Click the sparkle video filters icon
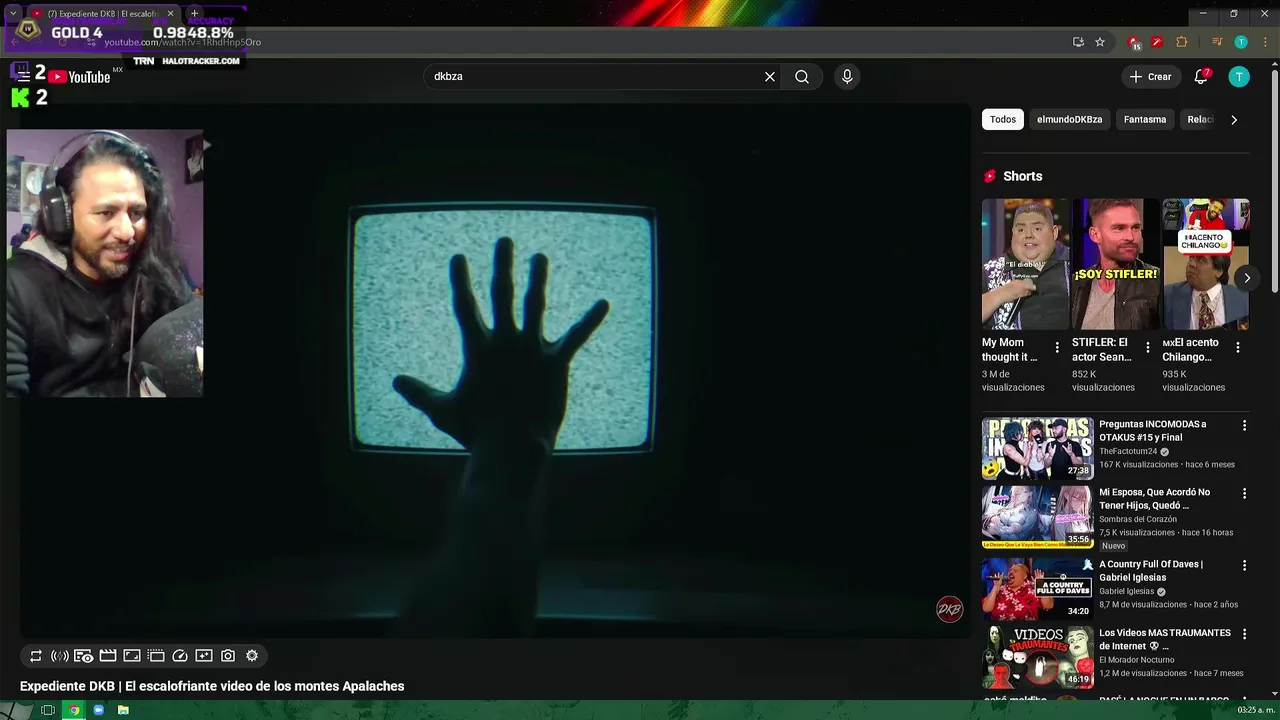Viewport: 1280px width, 720px height. (204, 656)
